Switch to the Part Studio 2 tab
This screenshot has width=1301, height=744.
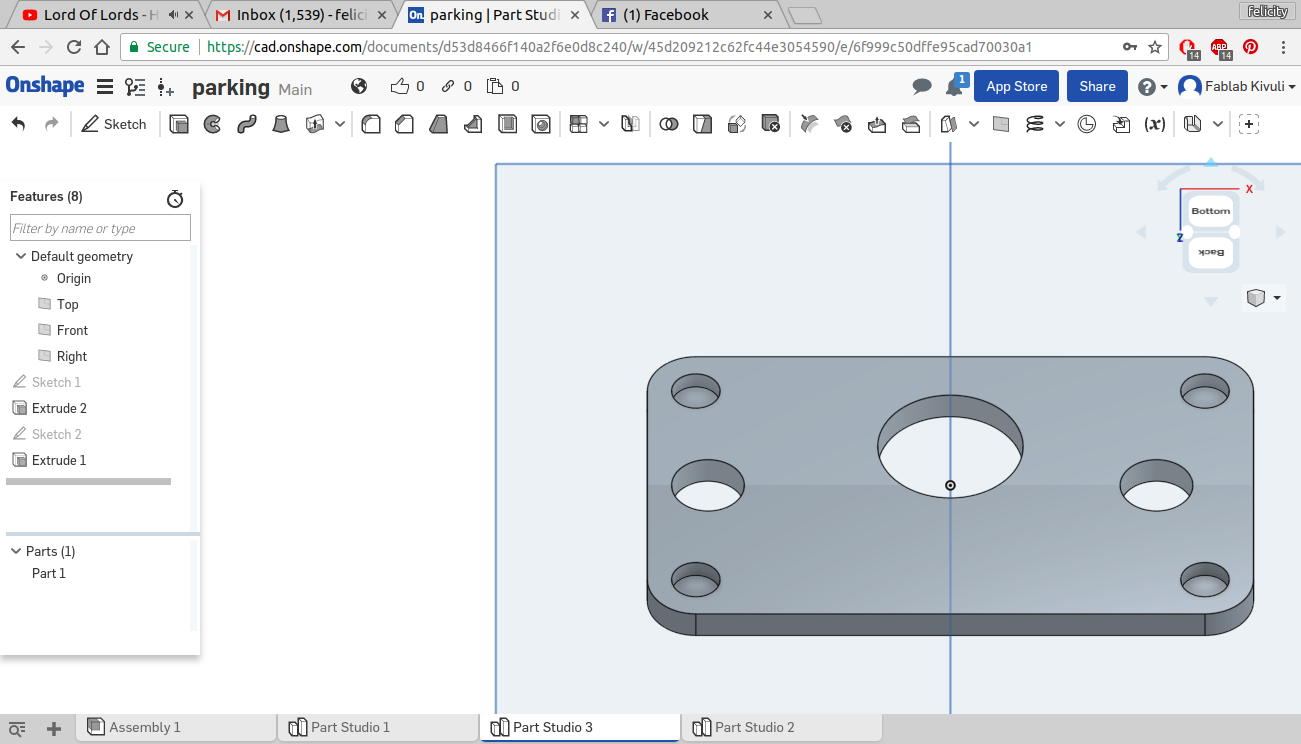(x=754, y=727)
